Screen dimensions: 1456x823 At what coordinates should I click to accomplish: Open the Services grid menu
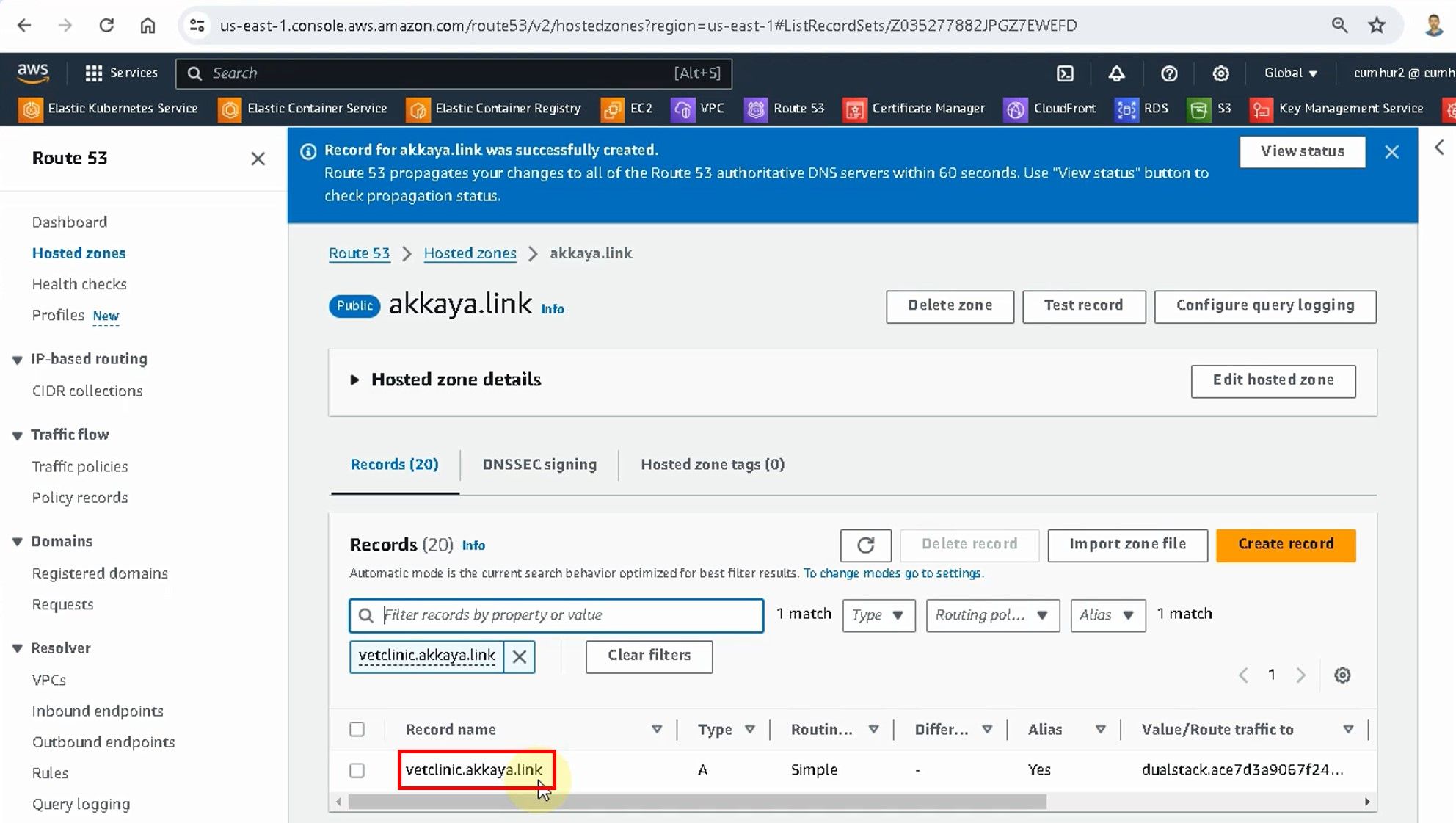[x=121, y=73]
